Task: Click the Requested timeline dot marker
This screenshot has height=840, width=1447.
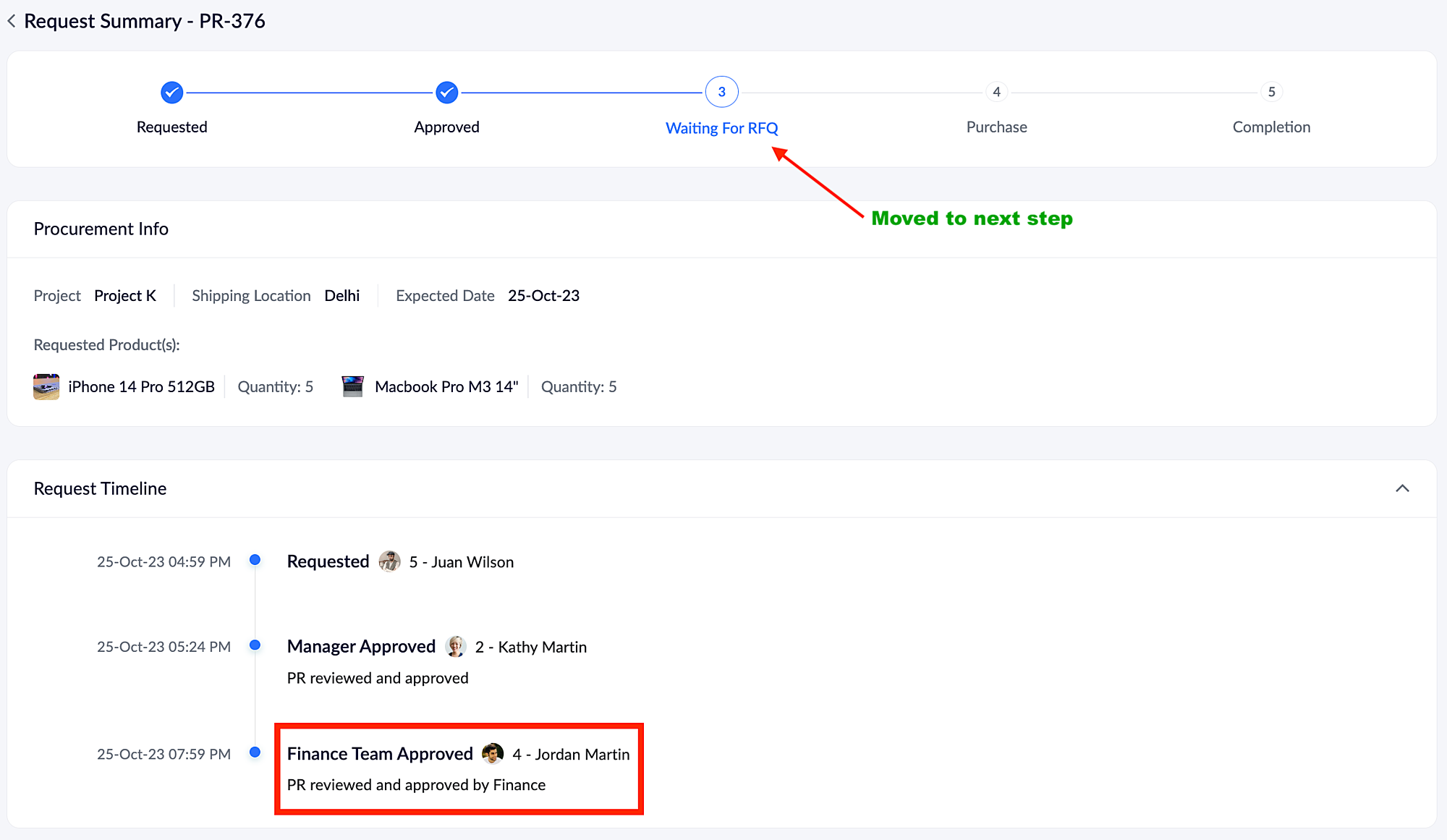Action: [x=255, y=560]
